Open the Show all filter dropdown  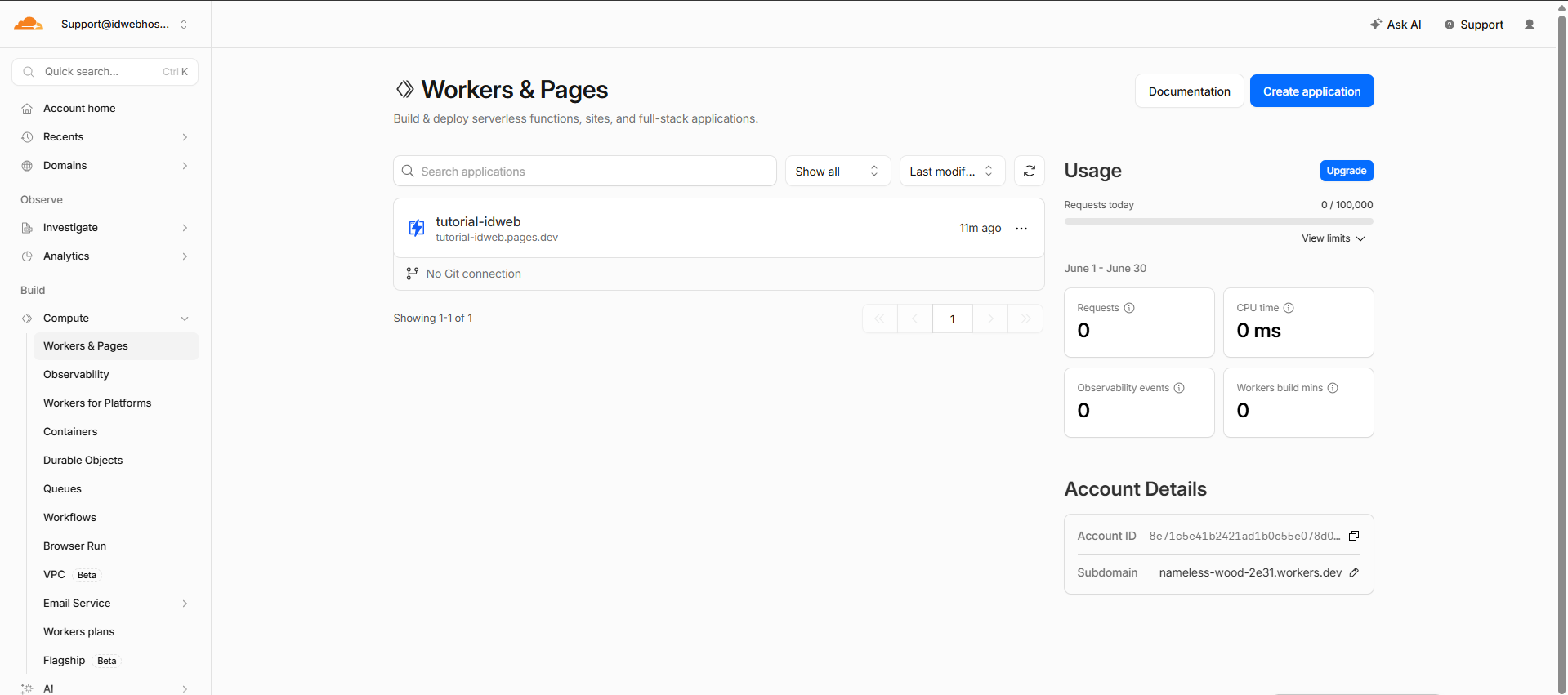[838, 171]
